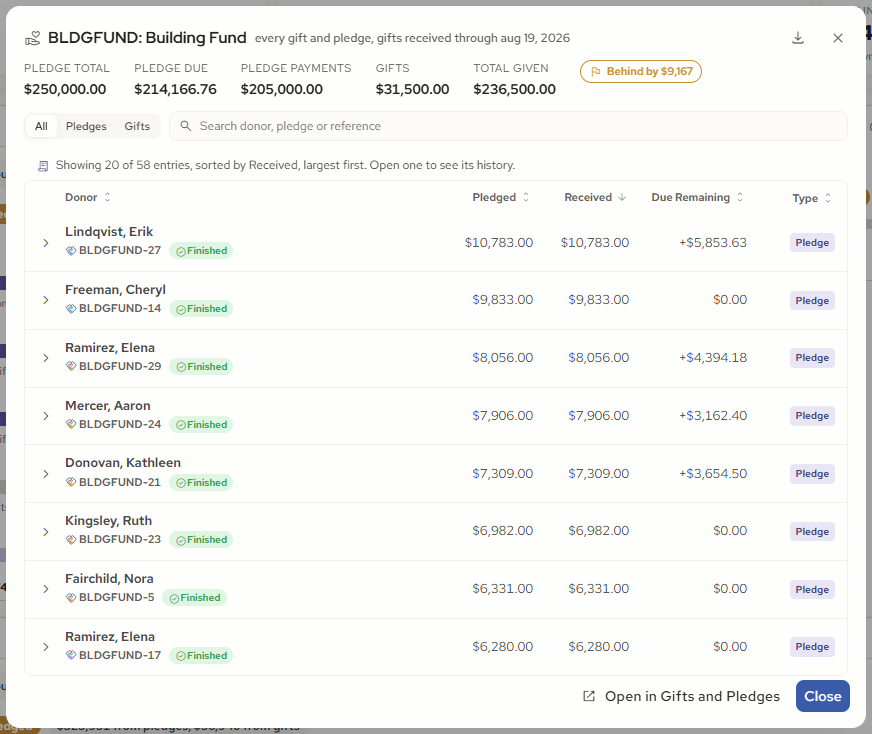Screen dimensions: 872x734
Task: Sort by Received column
Action: (x=595, y=197)
